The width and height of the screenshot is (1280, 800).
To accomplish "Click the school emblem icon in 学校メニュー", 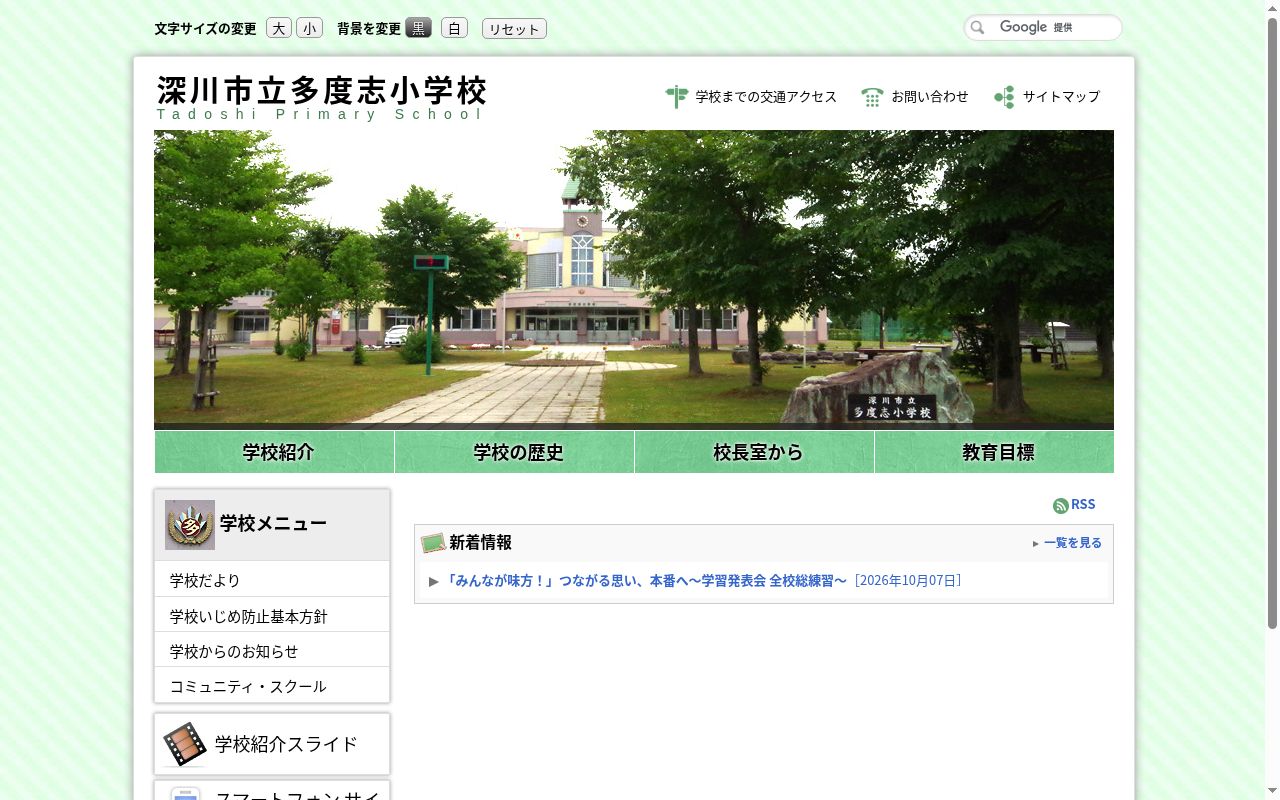I will 190,525.
